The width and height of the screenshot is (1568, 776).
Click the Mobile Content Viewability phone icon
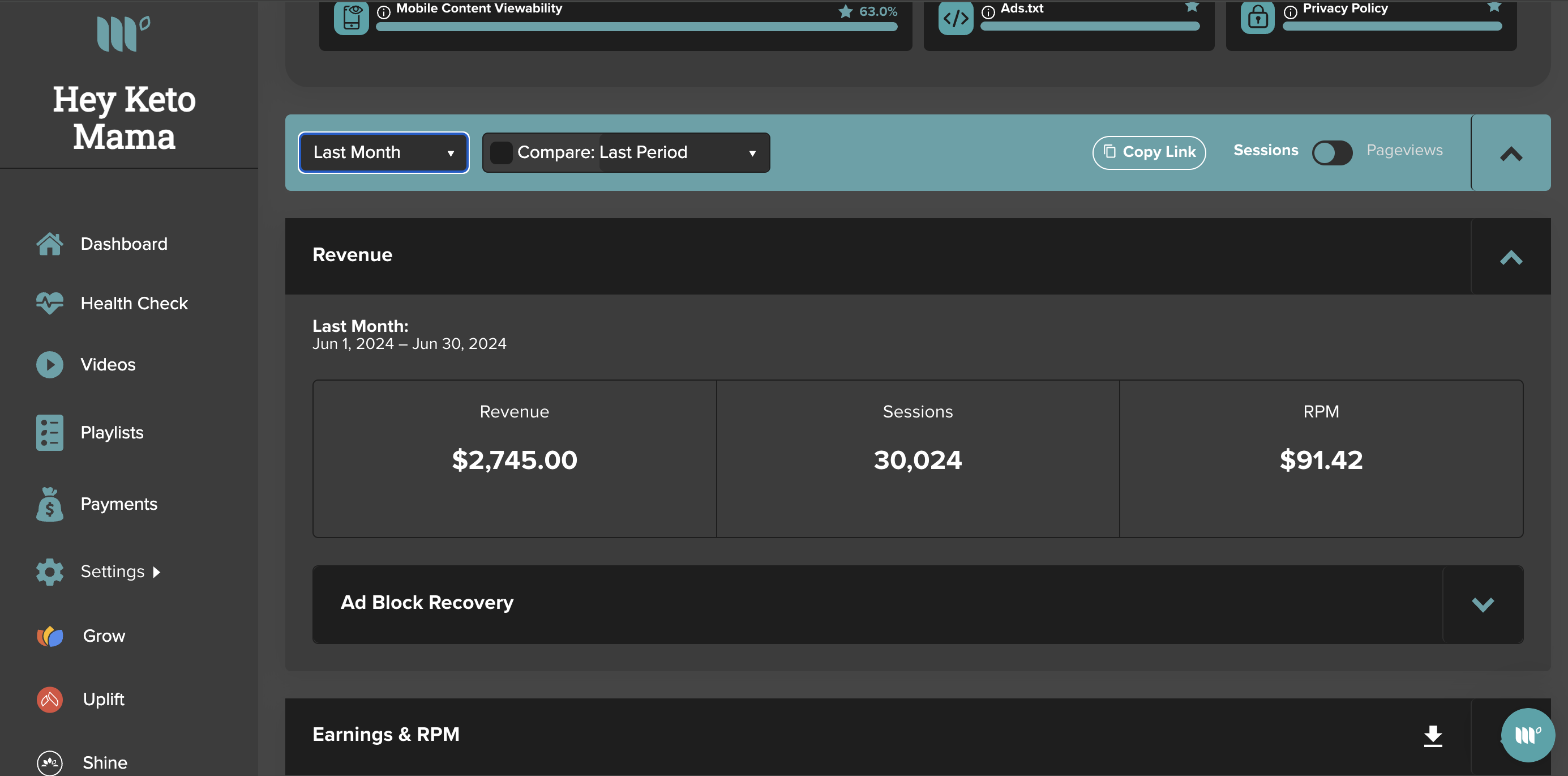351,17
